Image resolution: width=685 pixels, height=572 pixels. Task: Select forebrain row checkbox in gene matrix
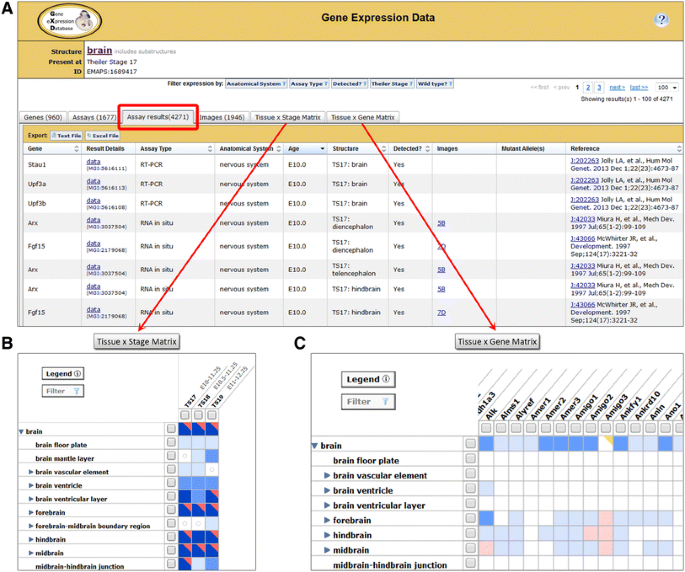[470, 519]
